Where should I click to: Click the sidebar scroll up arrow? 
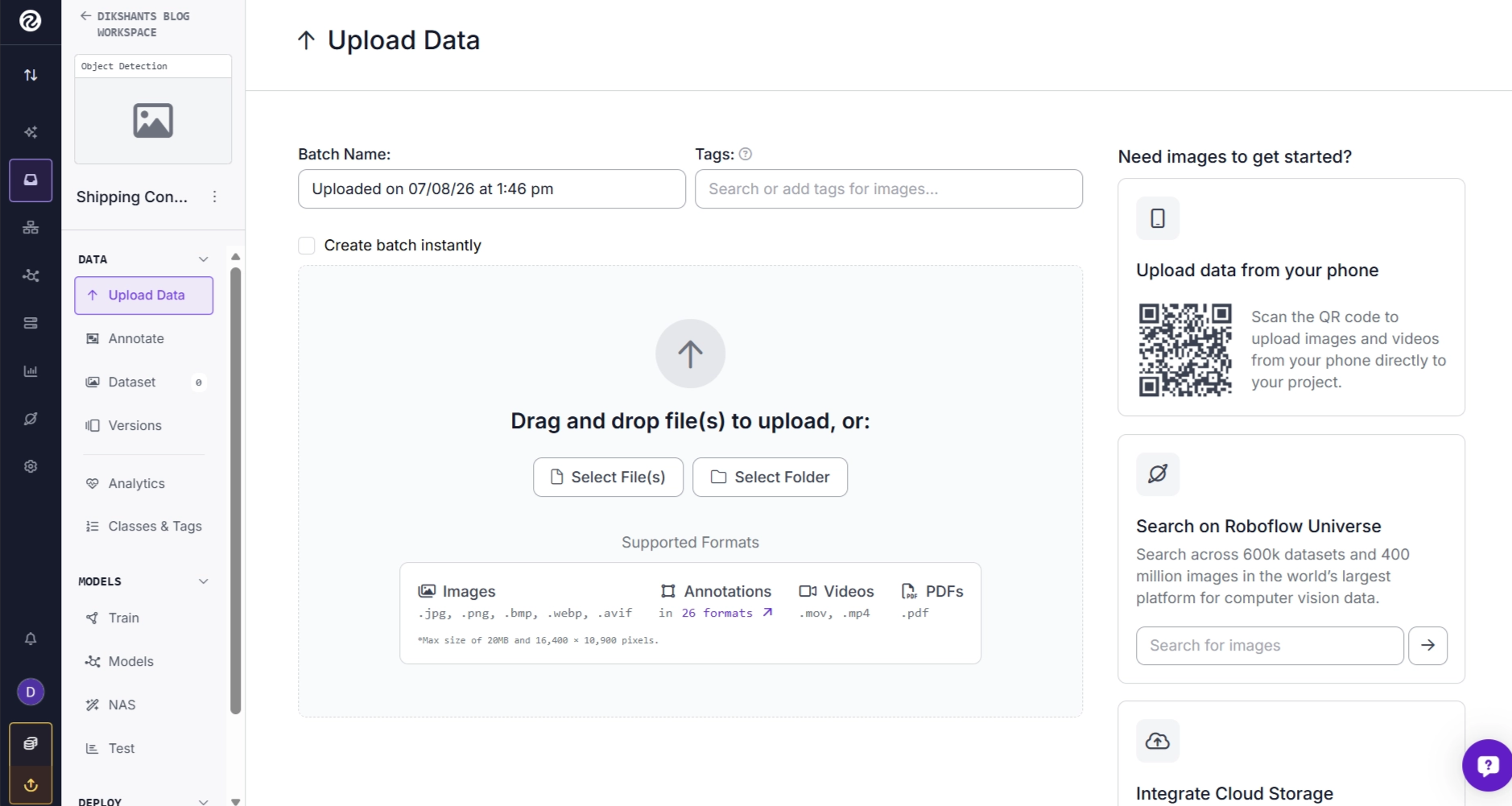click(x=236, y=257)
